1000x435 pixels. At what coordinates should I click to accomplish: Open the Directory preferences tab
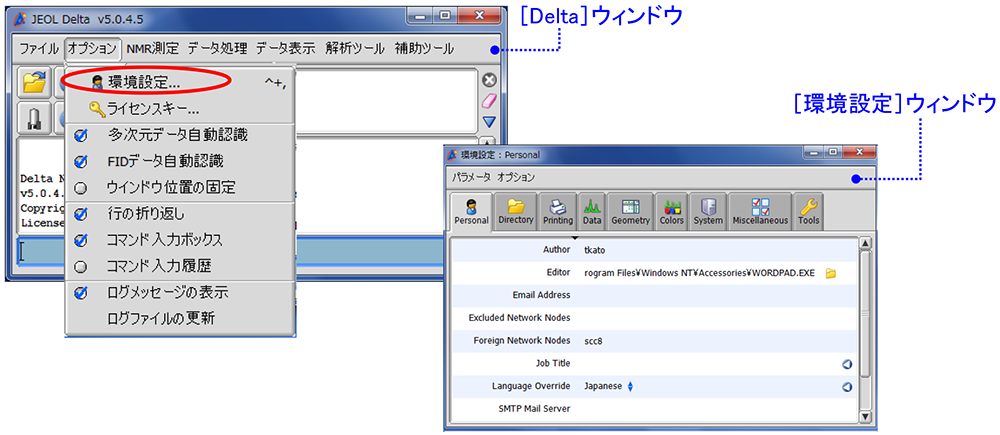click(x=516, y=210)
